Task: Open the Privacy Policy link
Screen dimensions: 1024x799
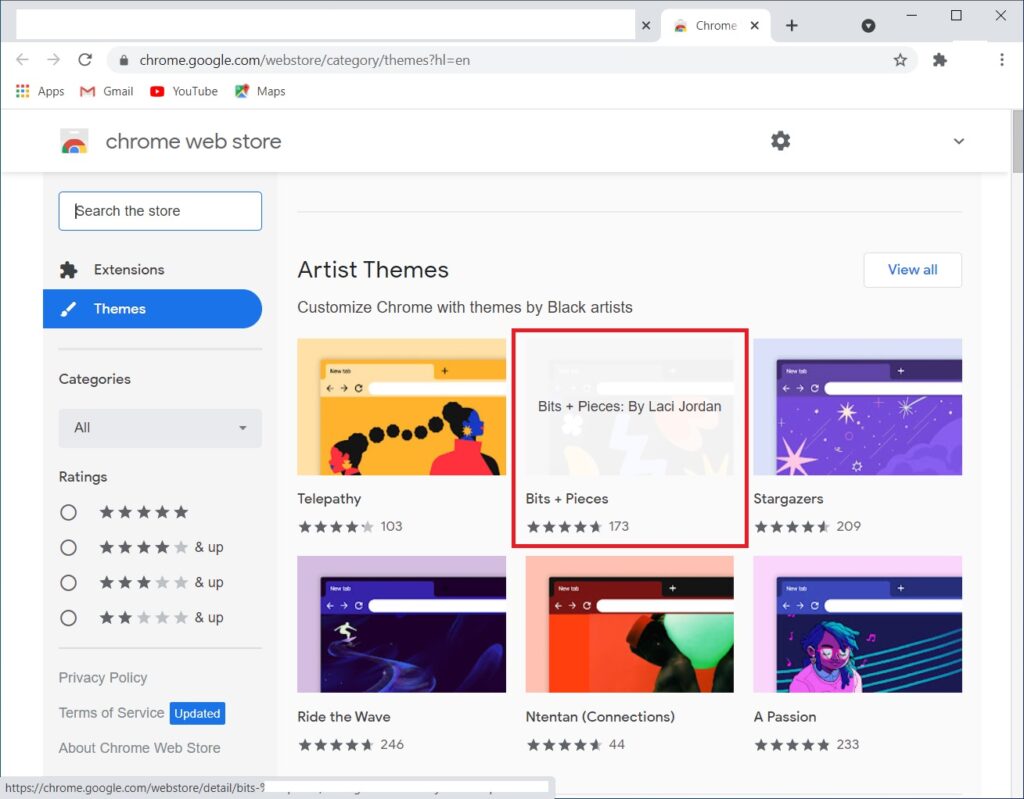Action: [x=103, y=677]
